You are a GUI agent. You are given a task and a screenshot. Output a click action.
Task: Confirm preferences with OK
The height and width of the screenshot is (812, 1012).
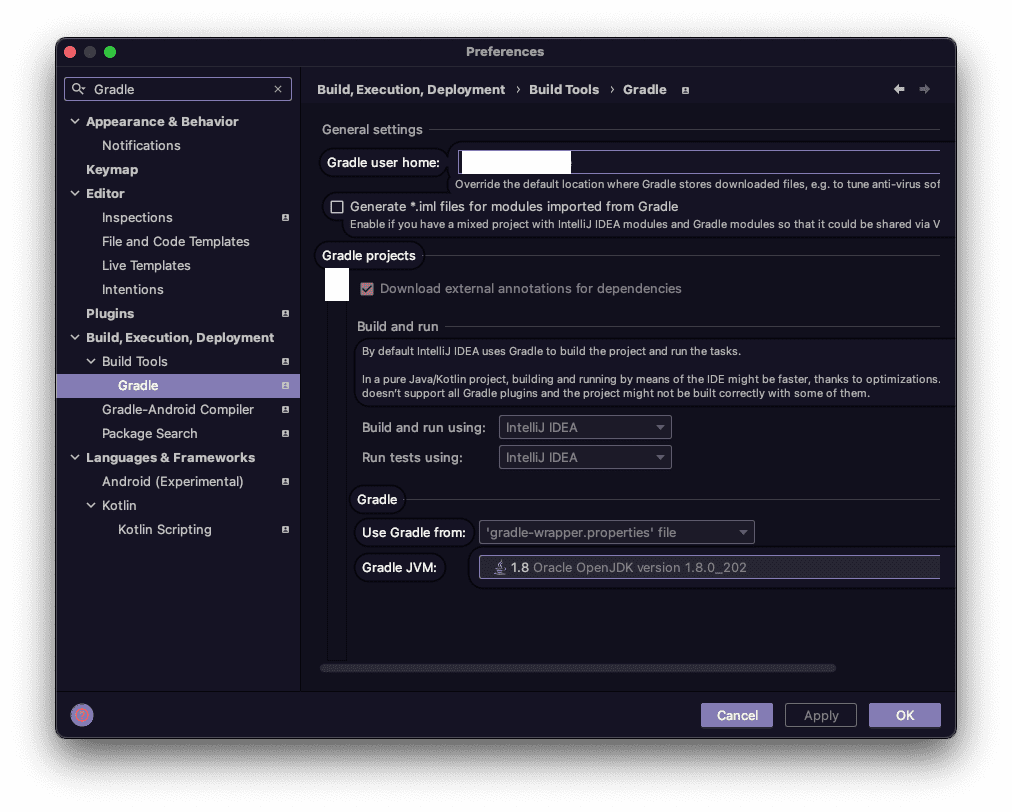904,715
